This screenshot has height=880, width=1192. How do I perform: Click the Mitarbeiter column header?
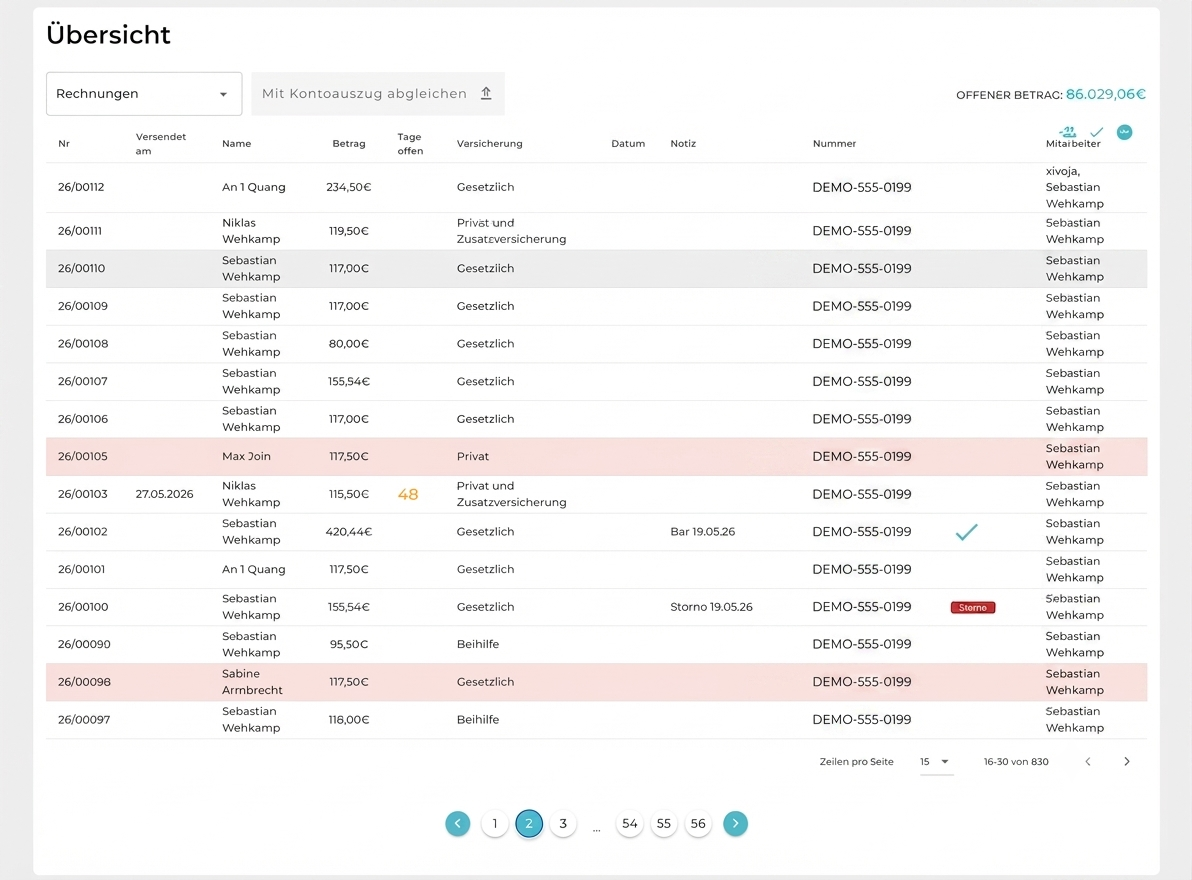(1073, 144)
